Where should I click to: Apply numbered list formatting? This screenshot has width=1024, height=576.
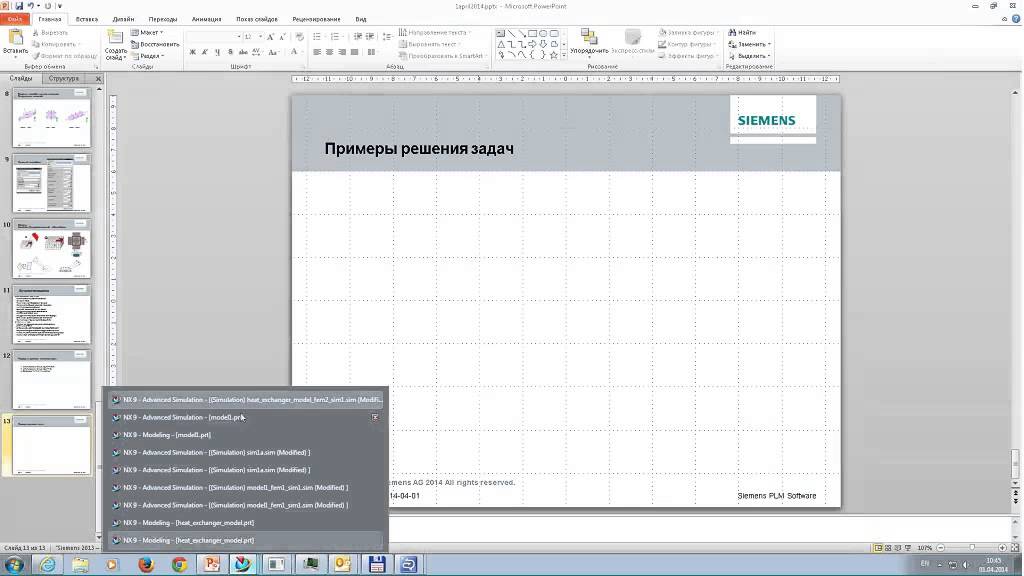[335, 37]
